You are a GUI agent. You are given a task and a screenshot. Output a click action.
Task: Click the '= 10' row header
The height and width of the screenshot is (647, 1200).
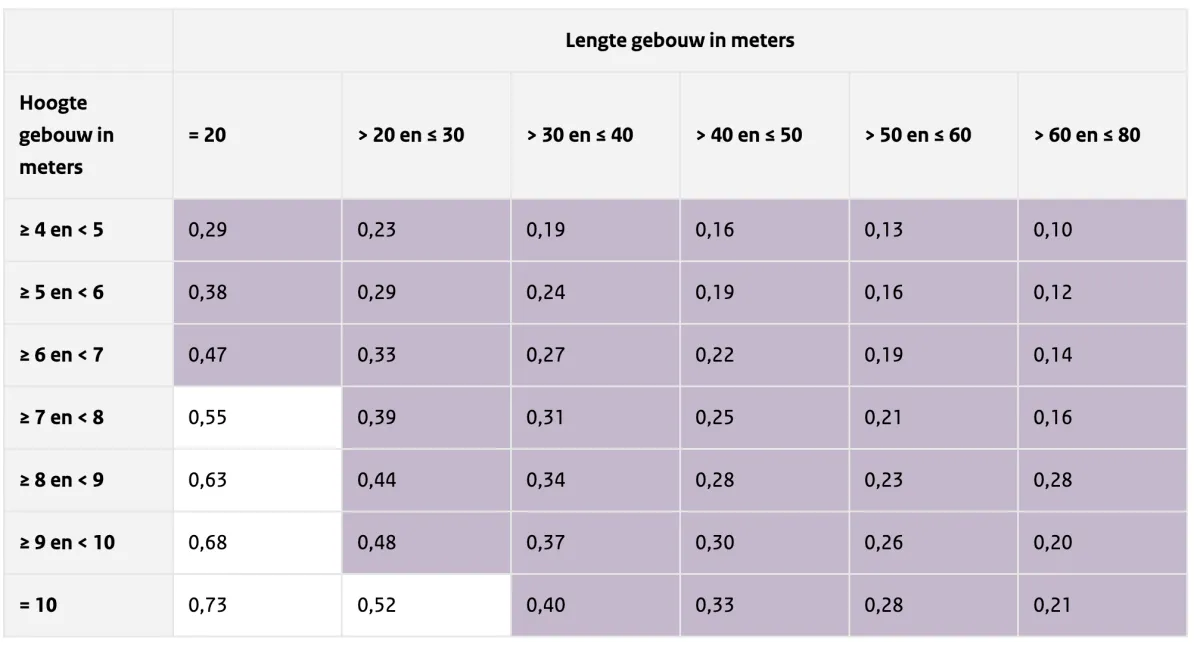click(40, 605)
